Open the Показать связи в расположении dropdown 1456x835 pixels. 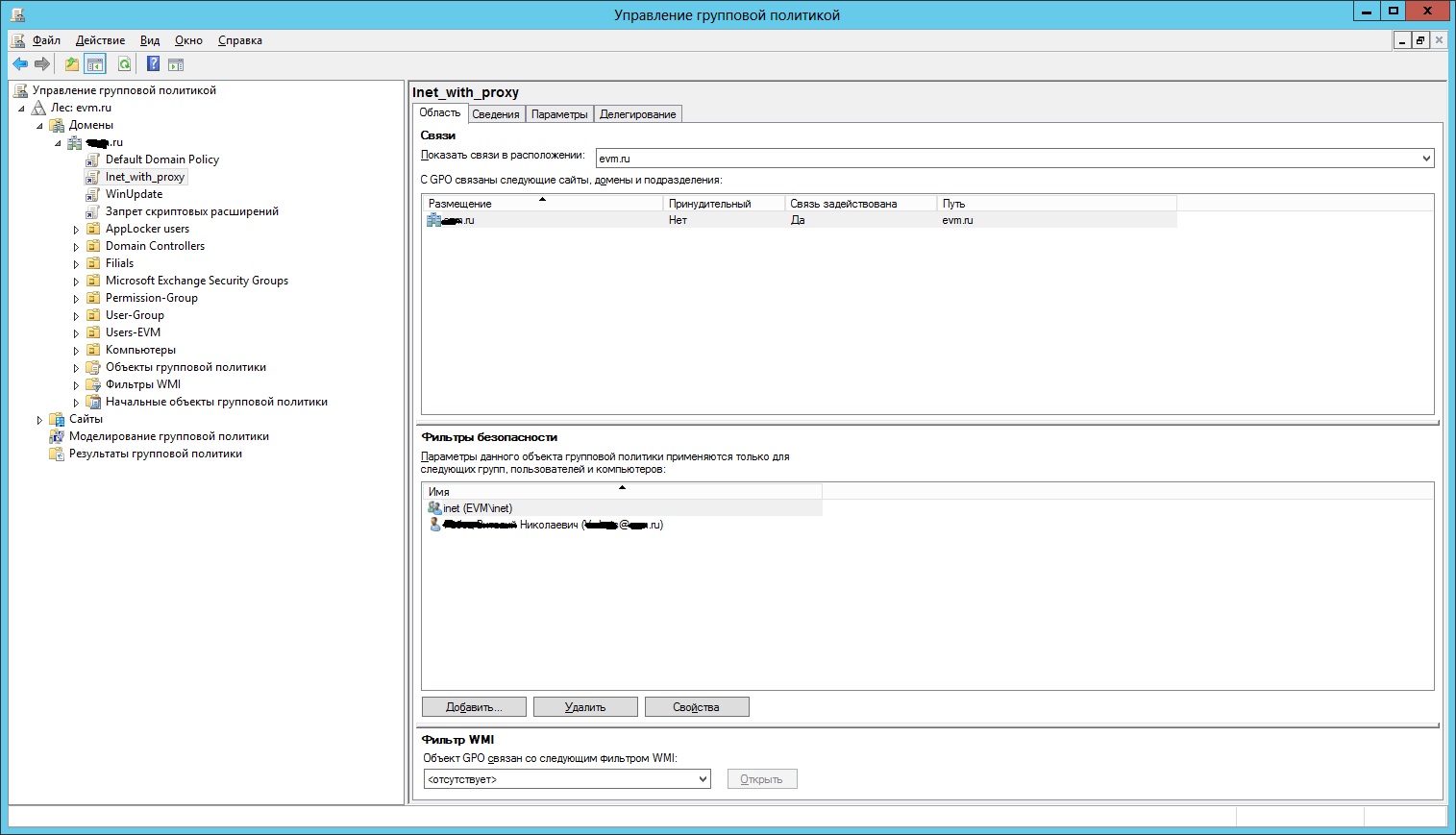click(1425, 159)
